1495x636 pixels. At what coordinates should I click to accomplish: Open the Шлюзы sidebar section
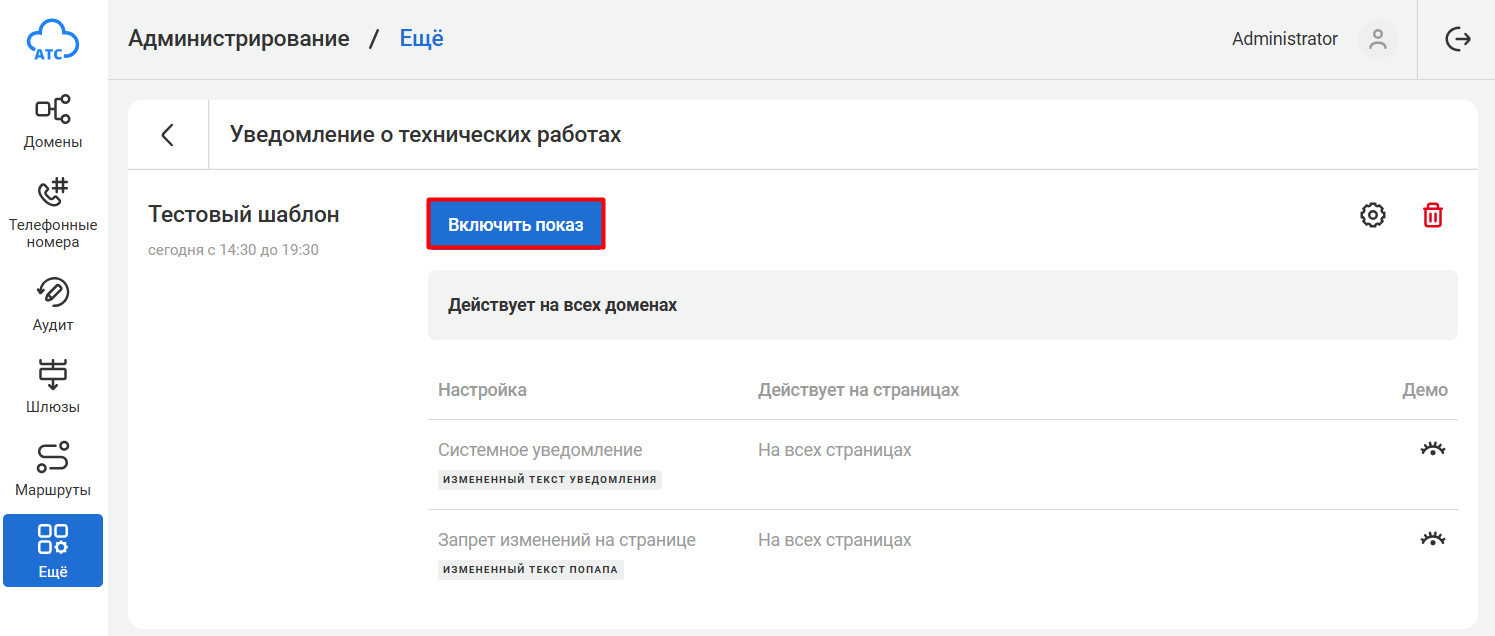click(x=53, y=386)
